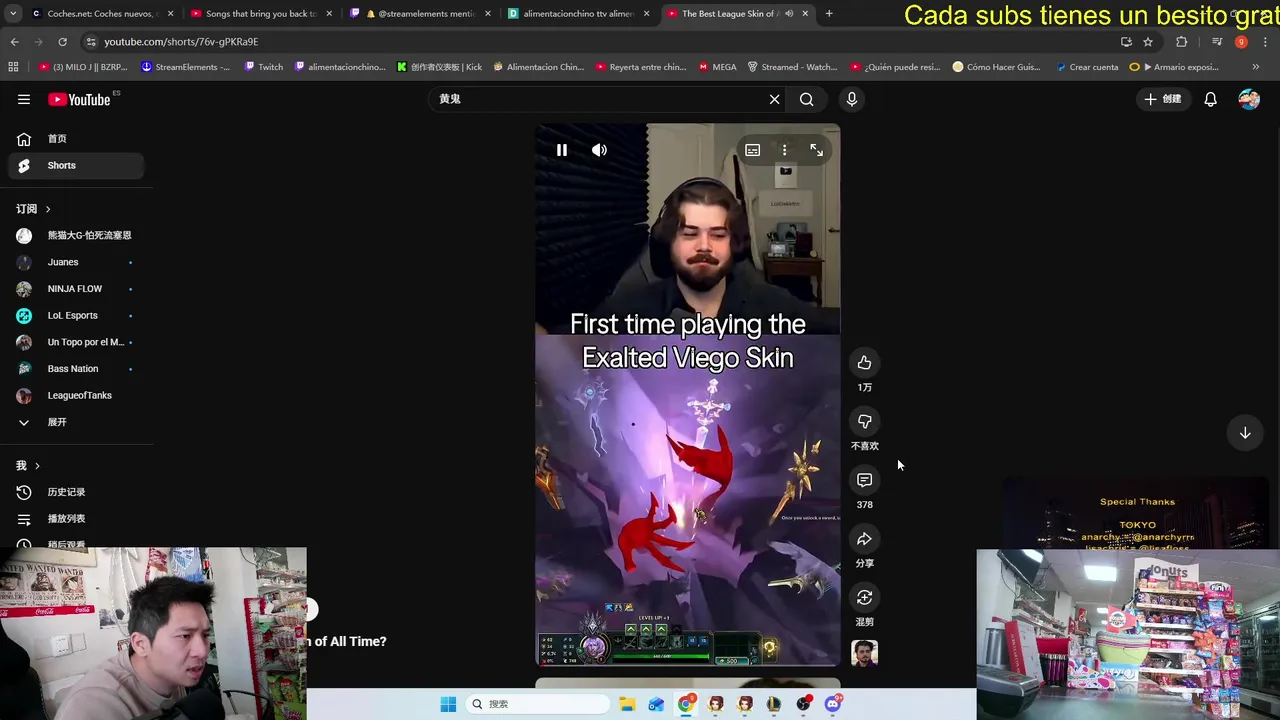Open the Juanes subscription channel
The width and height of the screenshot is (1280, 720).
pyautogui.click(x=75, y=262)
